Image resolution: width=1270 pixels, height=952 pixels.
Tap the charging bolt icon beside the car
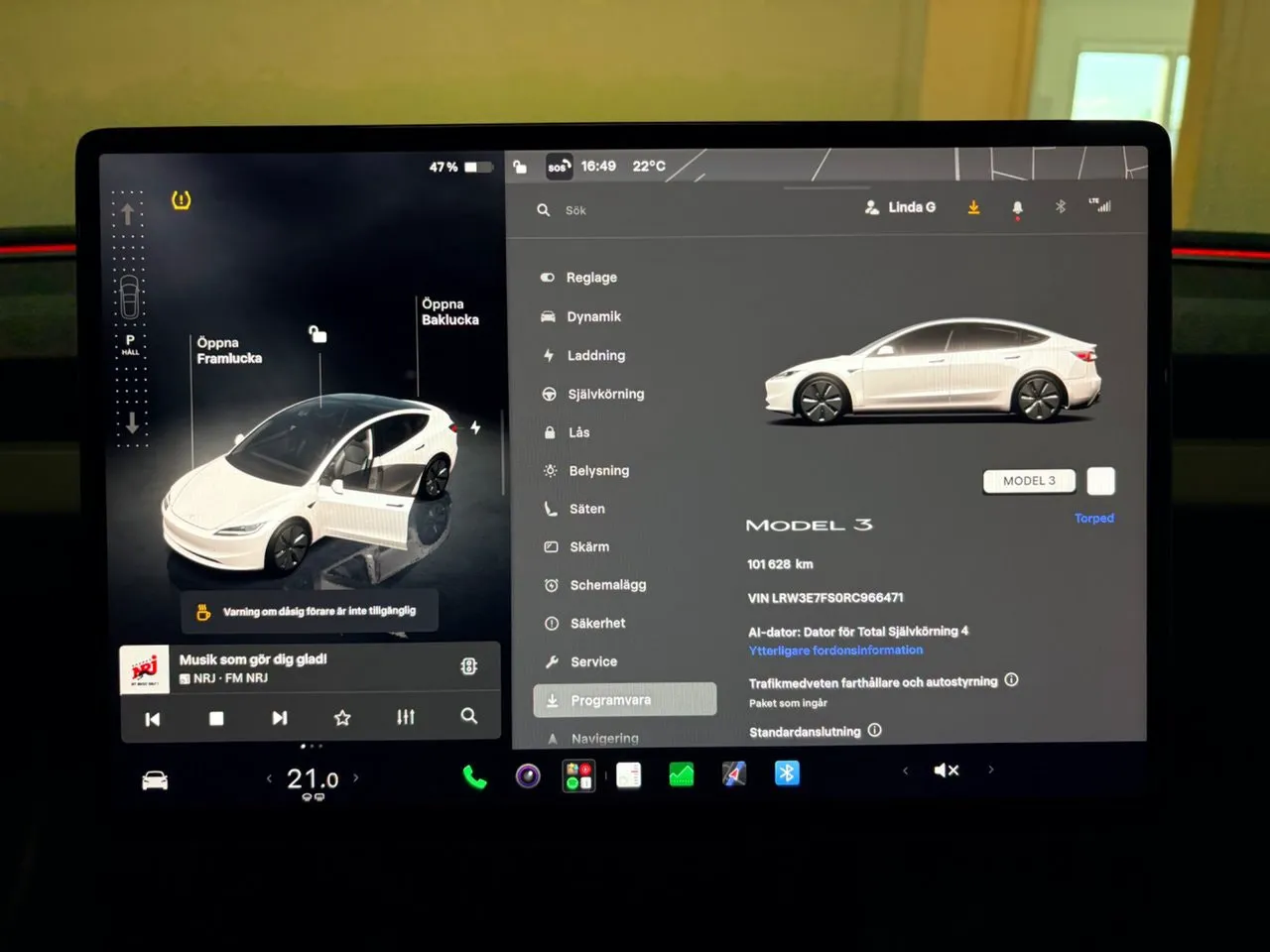(x=475, y=427)
